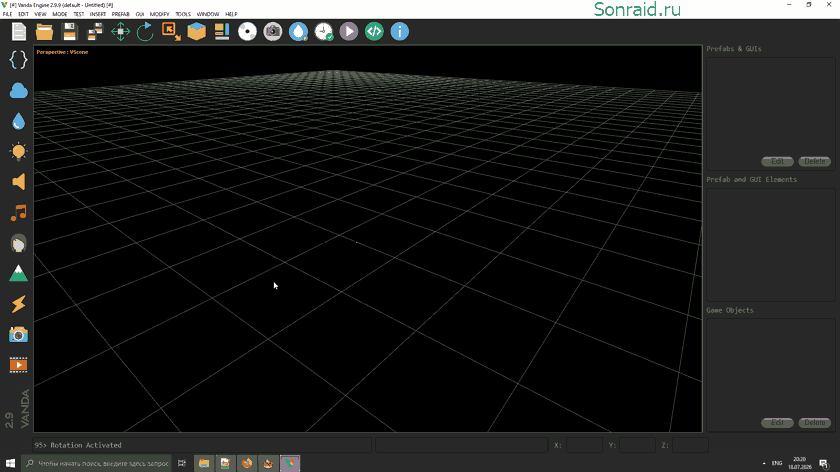Open the FILE menu

click(8, 14)
